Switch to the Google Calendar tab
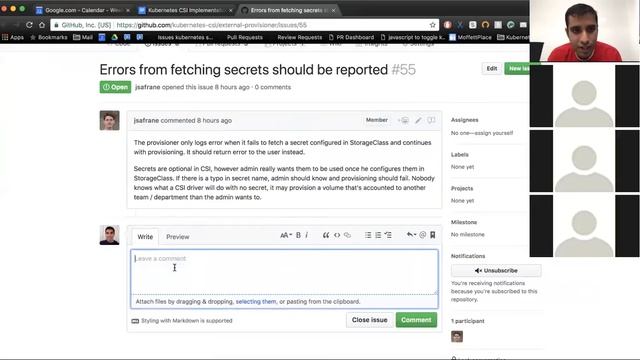The height and width of the screenshot is (360, 640). (82, 10)
